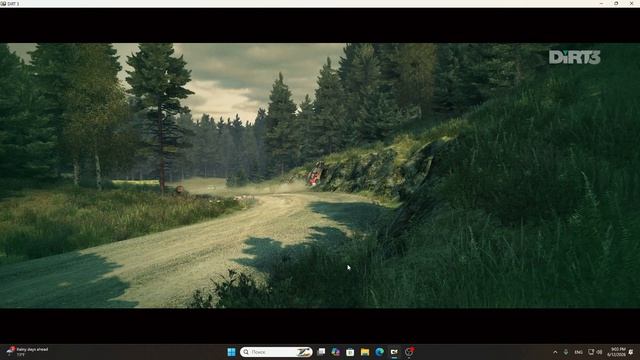Screen dimensions: 640x360
Task: Expand hidden system tray icons
Action: pos(555,352)
